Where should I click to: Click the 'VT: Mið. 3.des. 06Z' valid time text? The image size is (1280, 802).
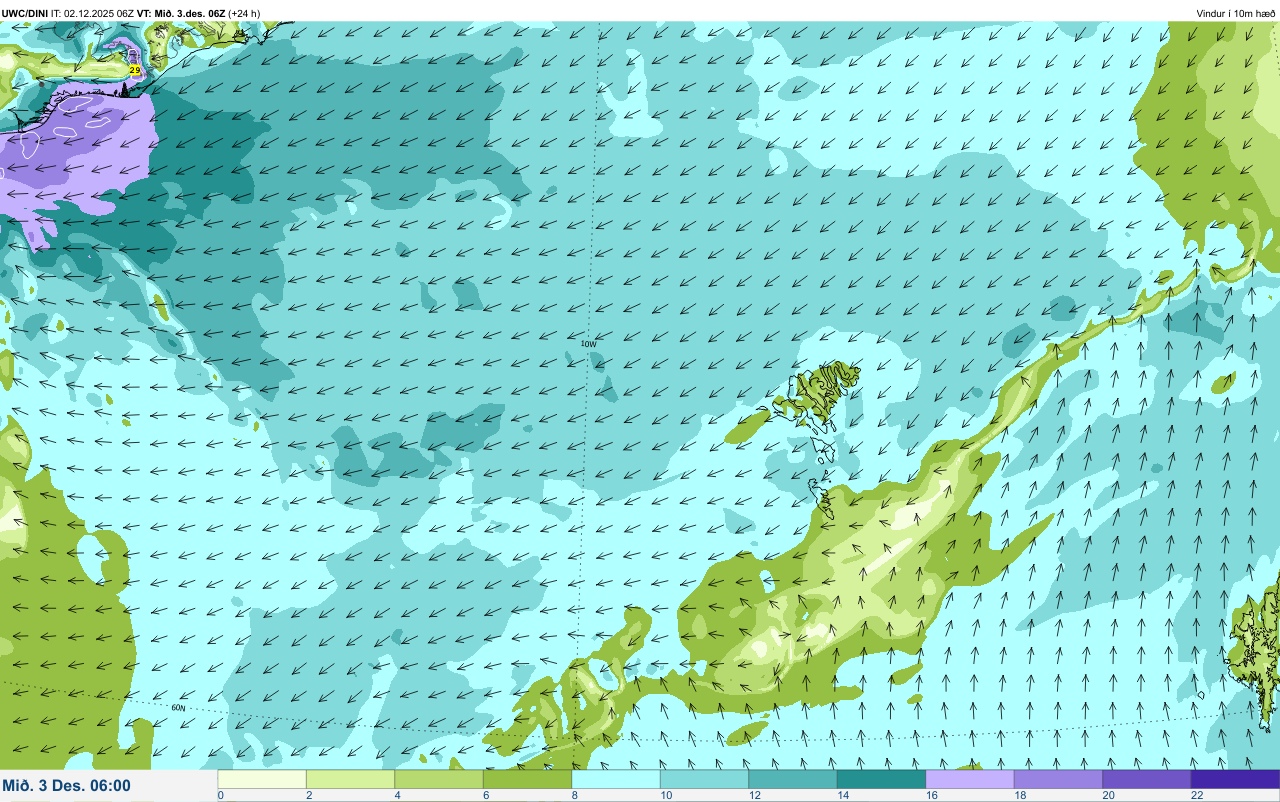(182, 13)
